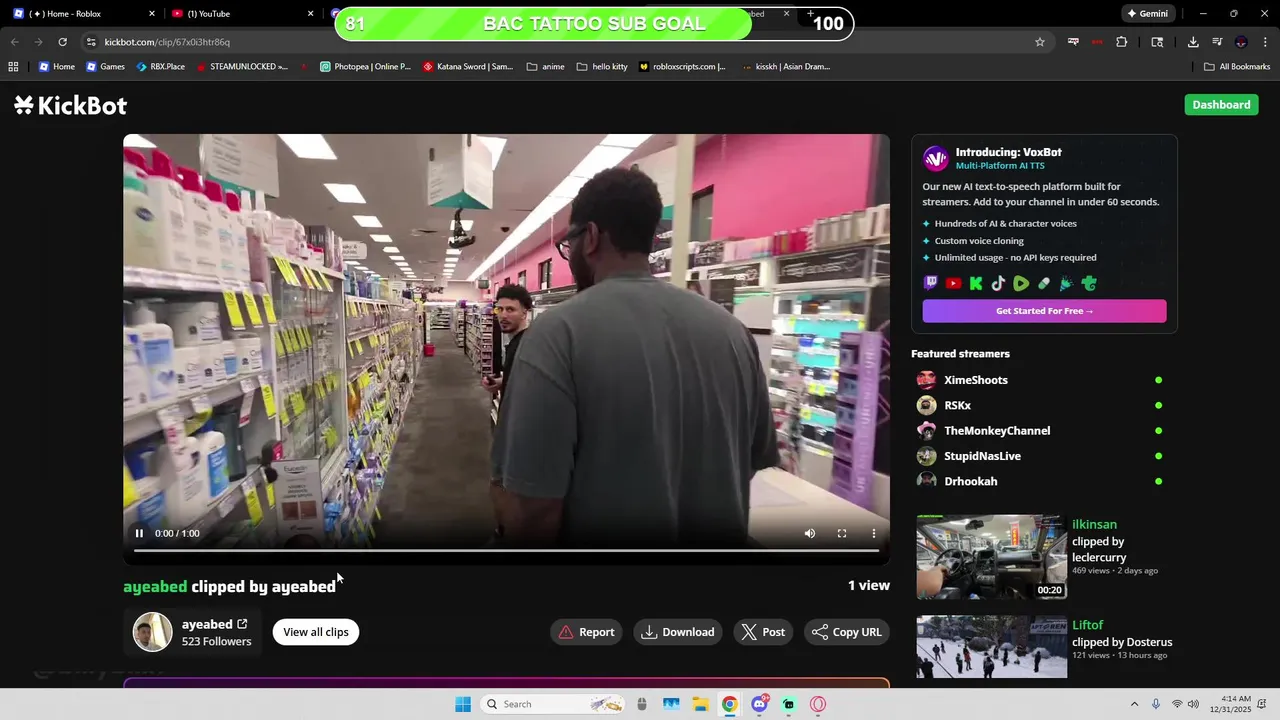Image resolution: width=1280 pixels, height=720 pixels.
Task: Click the Liftof streamer name link
Action: coord(1088,625)
